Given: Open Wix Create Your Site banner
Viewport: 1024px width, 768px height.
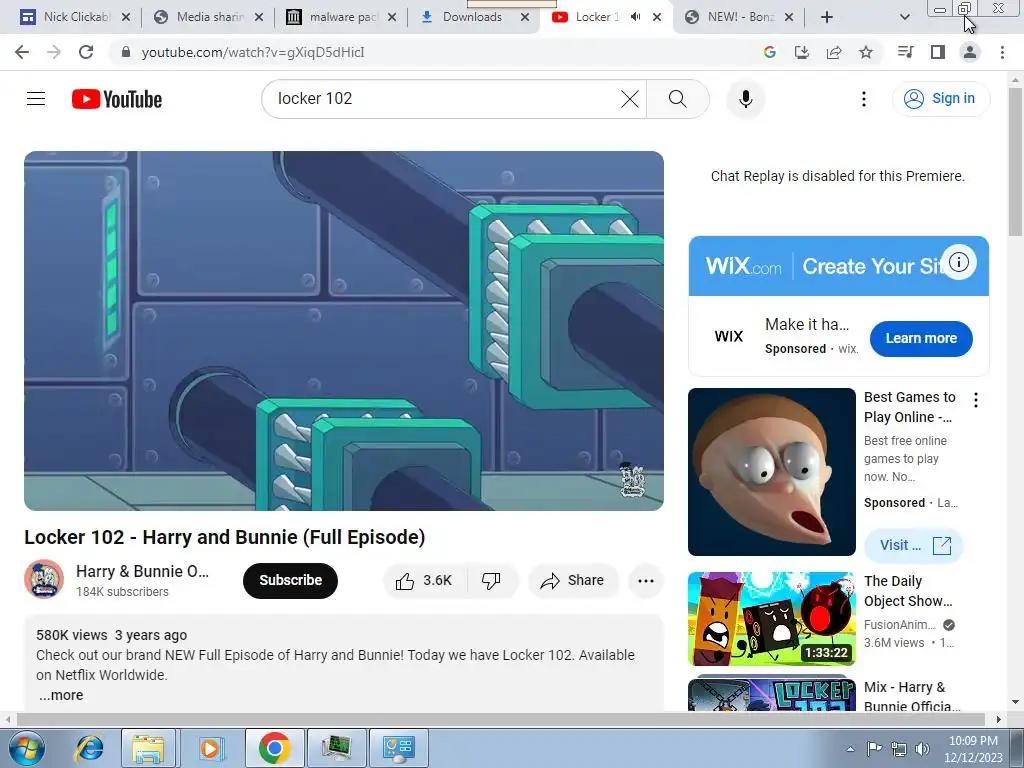Looking at the screenshot, I should [839, 266].
